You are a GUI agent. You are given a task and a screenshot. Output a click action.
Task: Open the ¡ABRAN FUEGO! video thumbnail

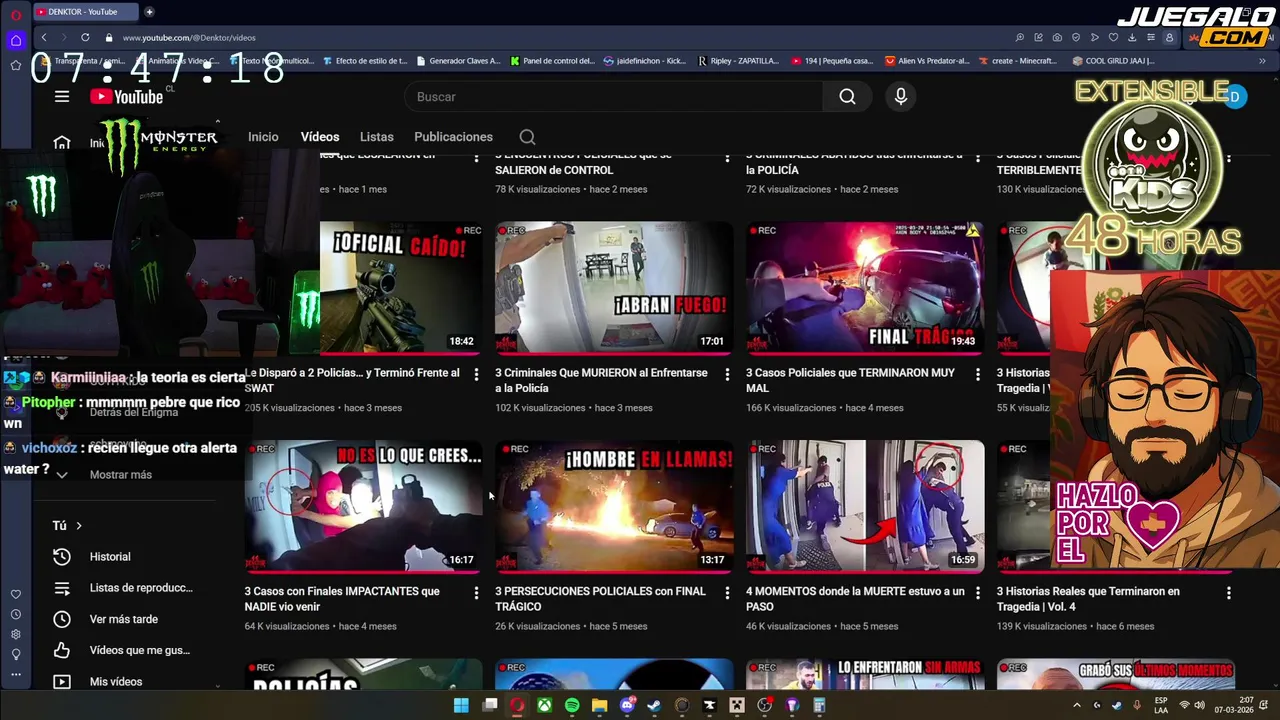click(614, 287)
